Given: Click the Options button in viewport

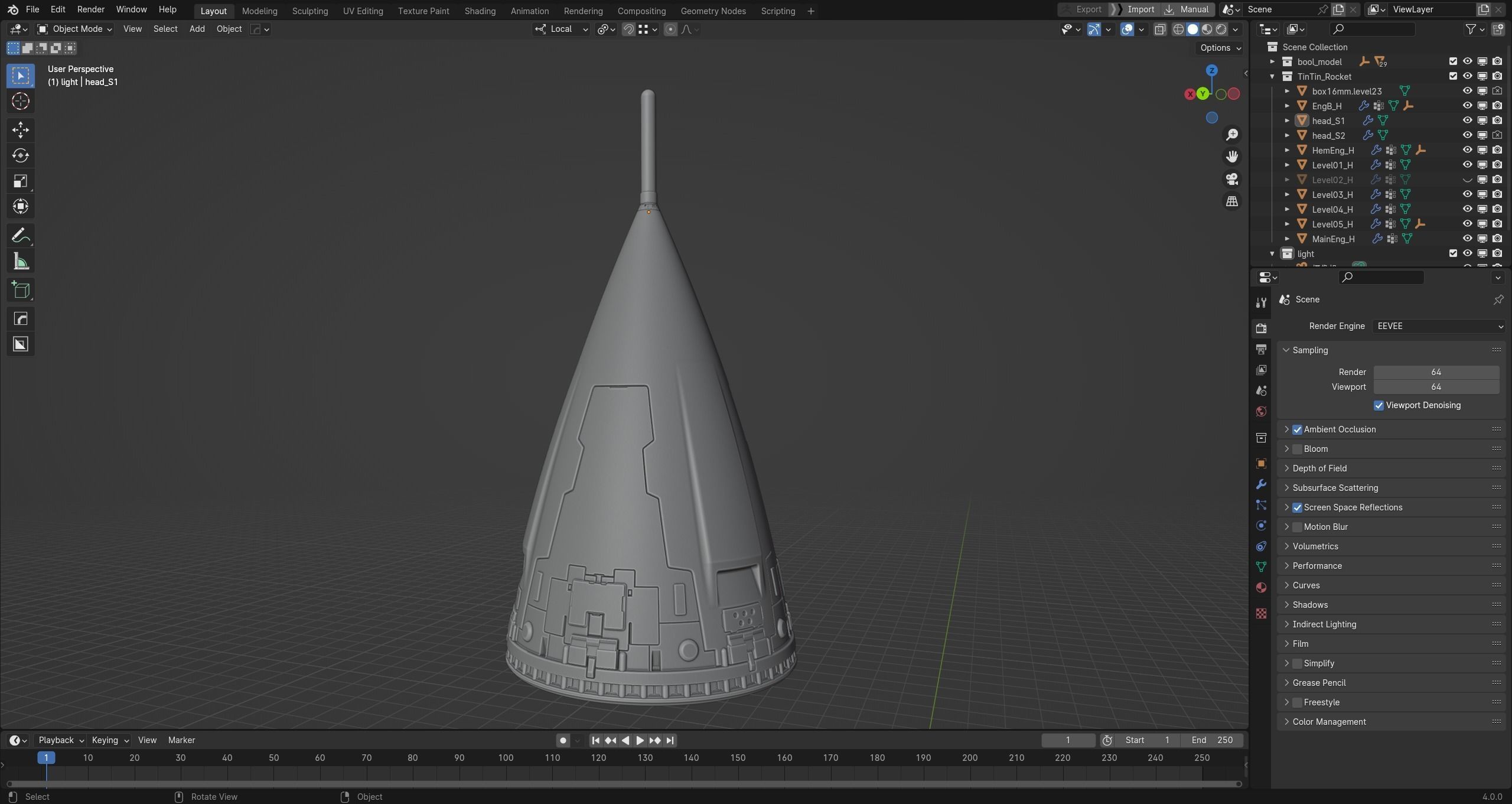Looking at the screenshot, I should tap(1220, 48).
